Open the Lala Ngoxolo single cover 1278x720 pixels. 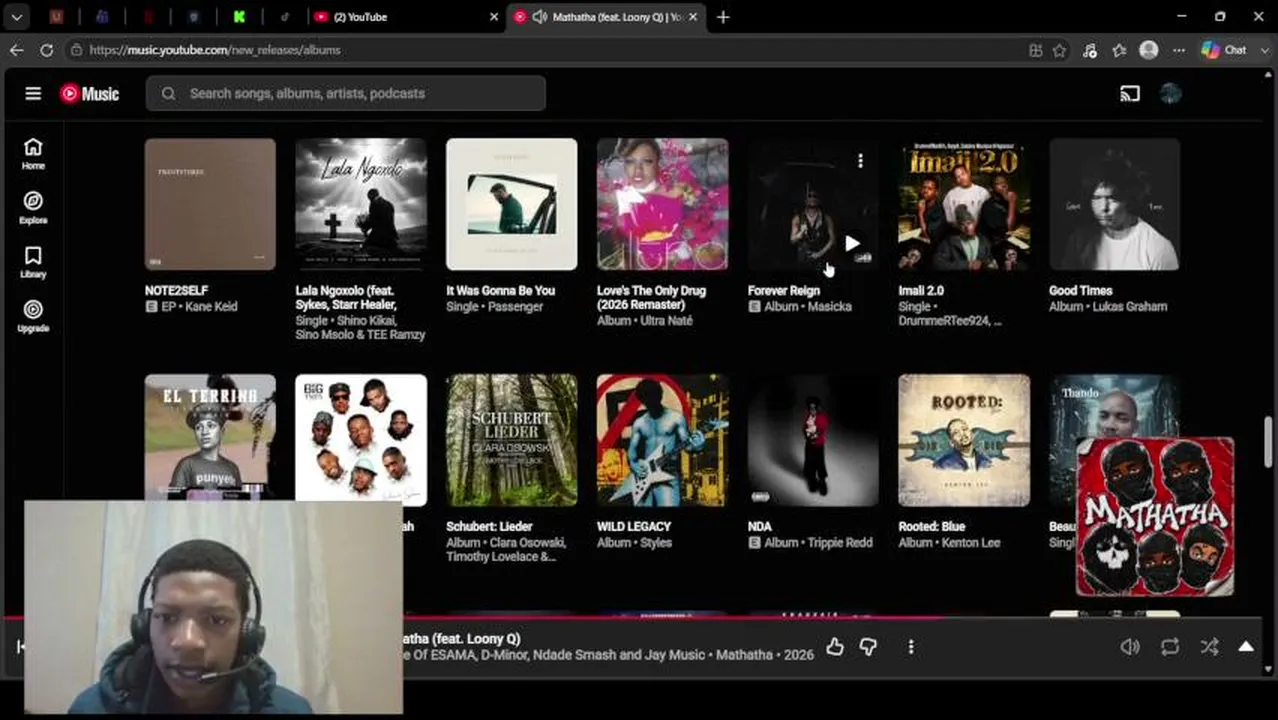click(x=361, y=204)
